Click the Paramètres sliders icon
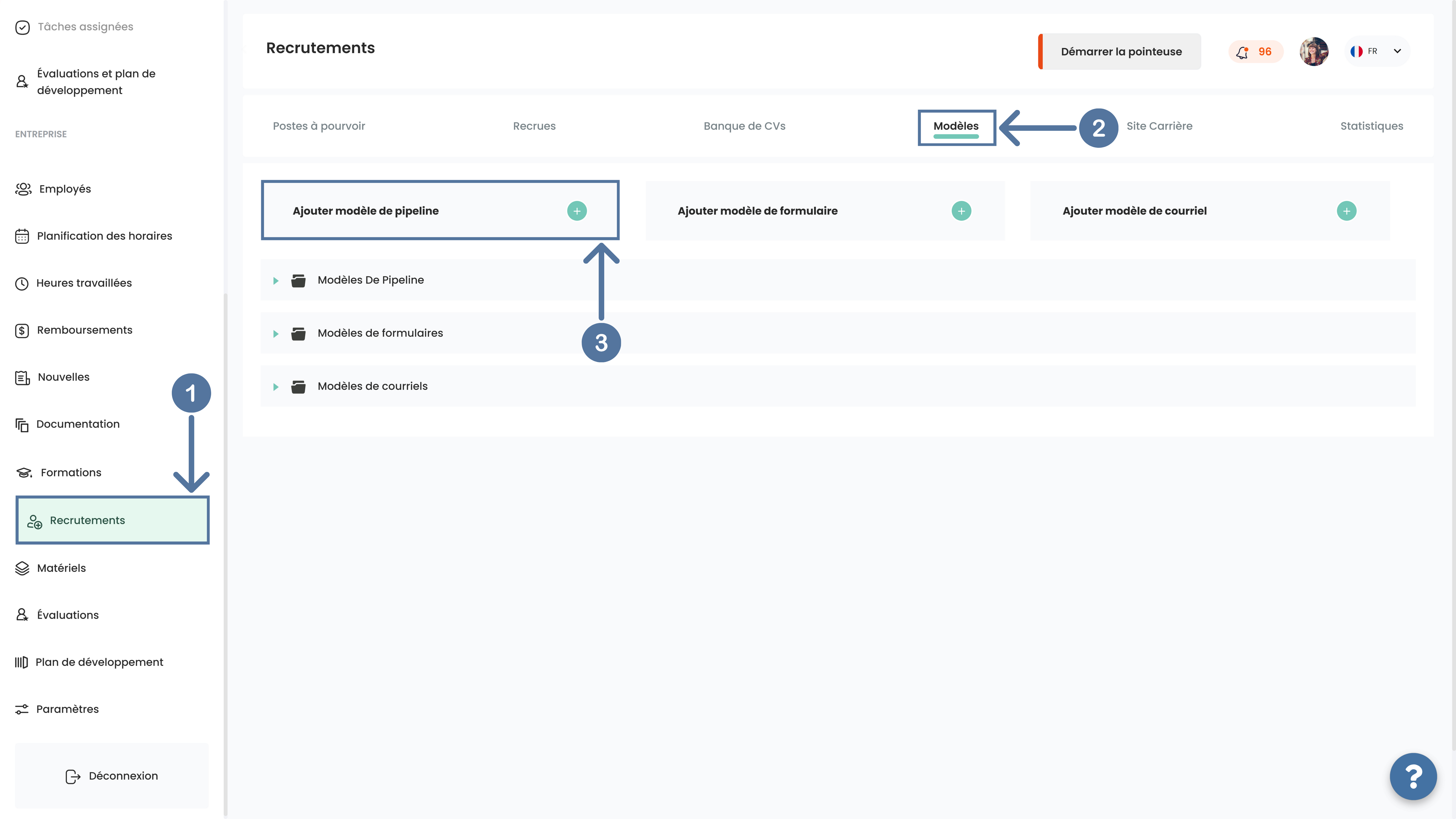Image resolution: width=1456 pixels, height=819 pixels. (x=22, y=709)
